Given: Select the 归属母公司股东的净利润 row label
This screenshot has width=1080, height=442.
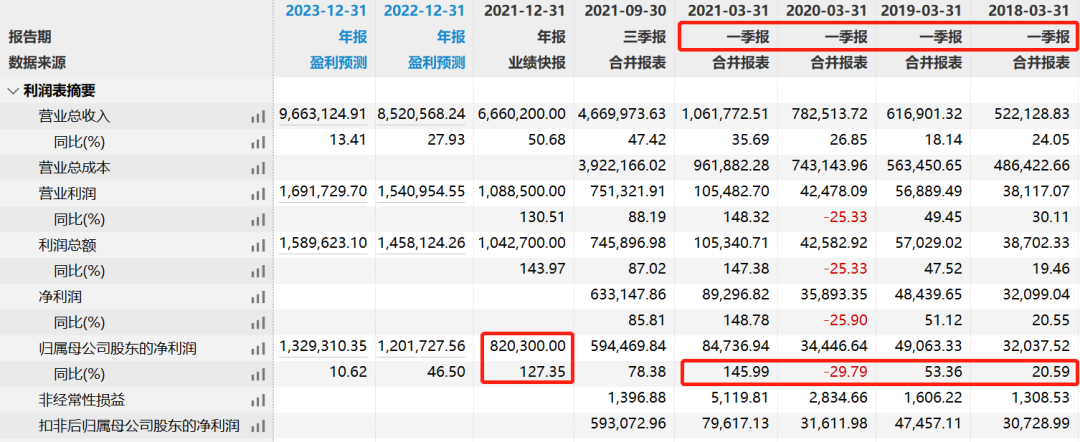Looking at the screenshot, I should pyautogui.click(x=117, y=349).
